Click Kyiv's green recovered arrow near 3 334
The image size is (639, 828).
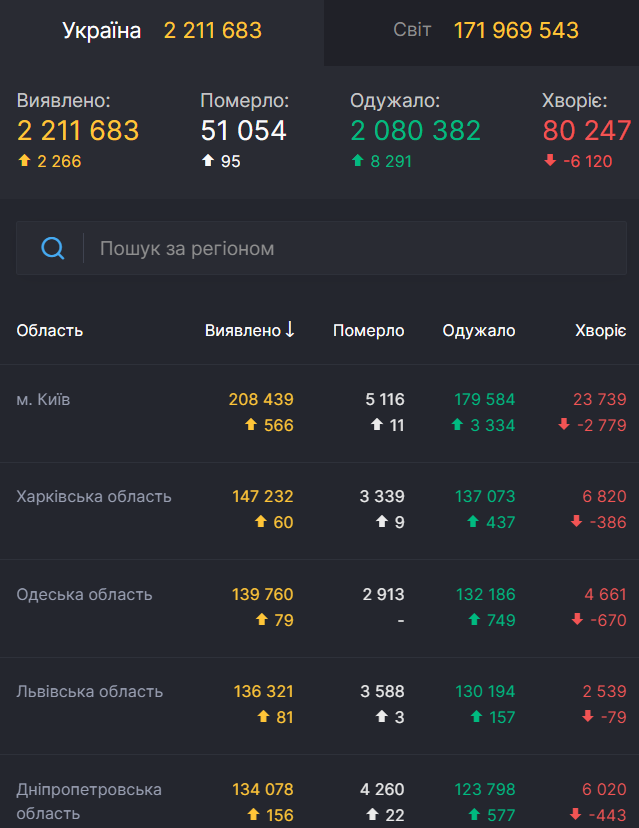click(457, 425)
